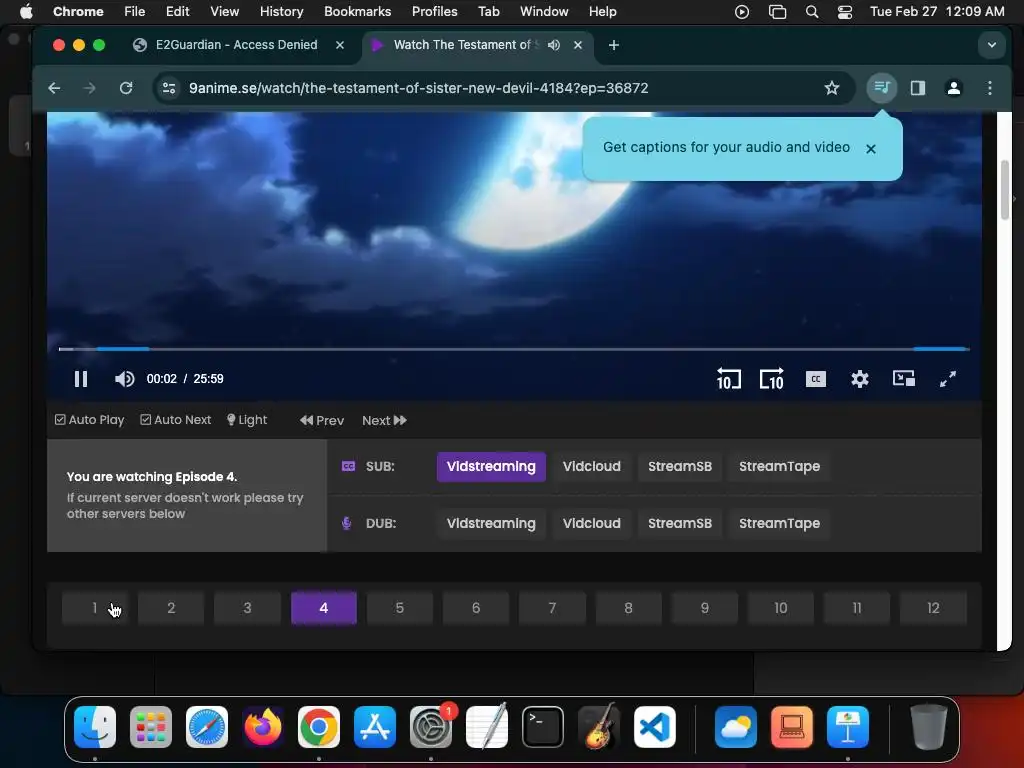
Task: Select SUB Vidstreaming server
Action: [491, 466]
